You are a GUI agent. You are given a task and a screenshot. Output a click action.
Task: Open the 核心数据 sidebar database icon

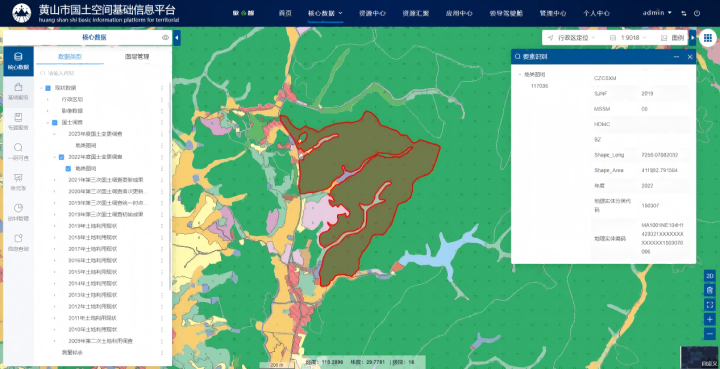click(18, 57)
